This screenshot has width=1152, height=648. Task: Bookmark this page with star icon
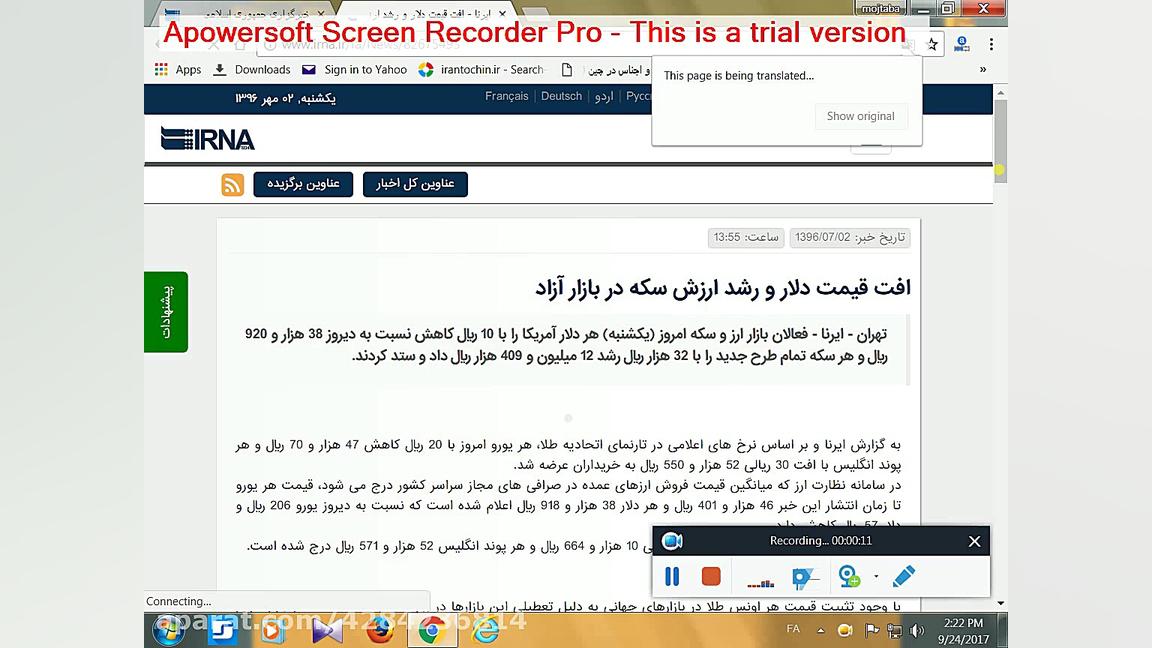[932, 45]
